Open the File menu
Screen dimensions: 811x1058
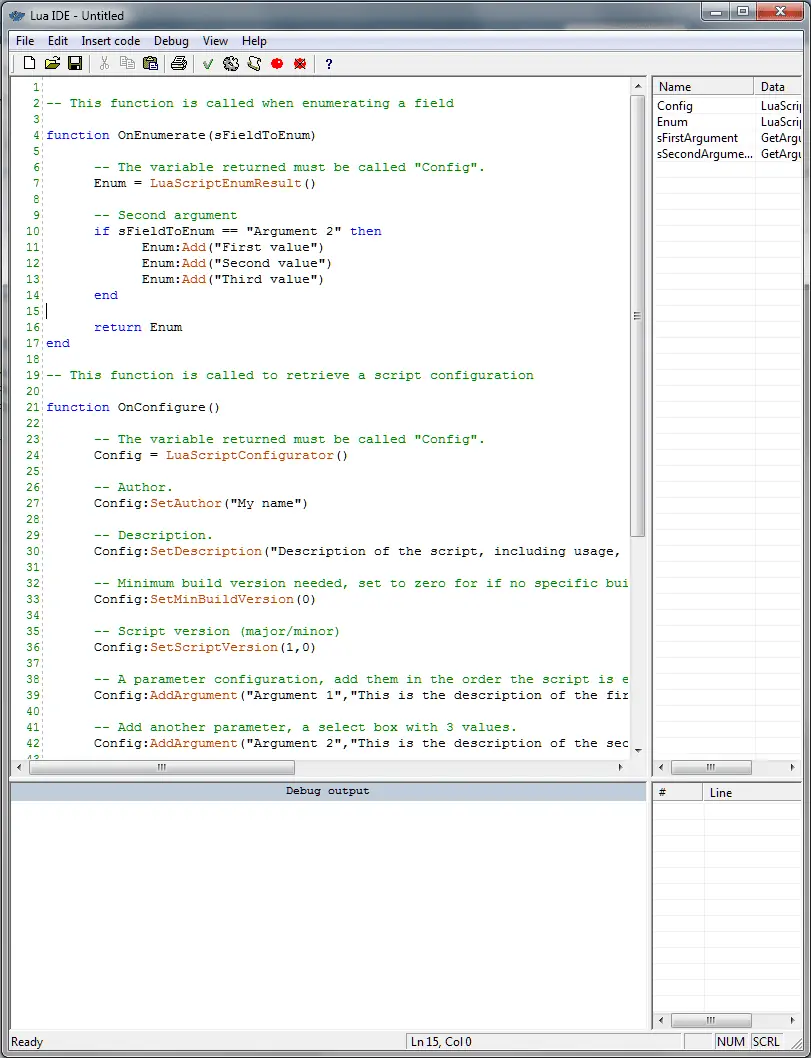pos(25,41)
